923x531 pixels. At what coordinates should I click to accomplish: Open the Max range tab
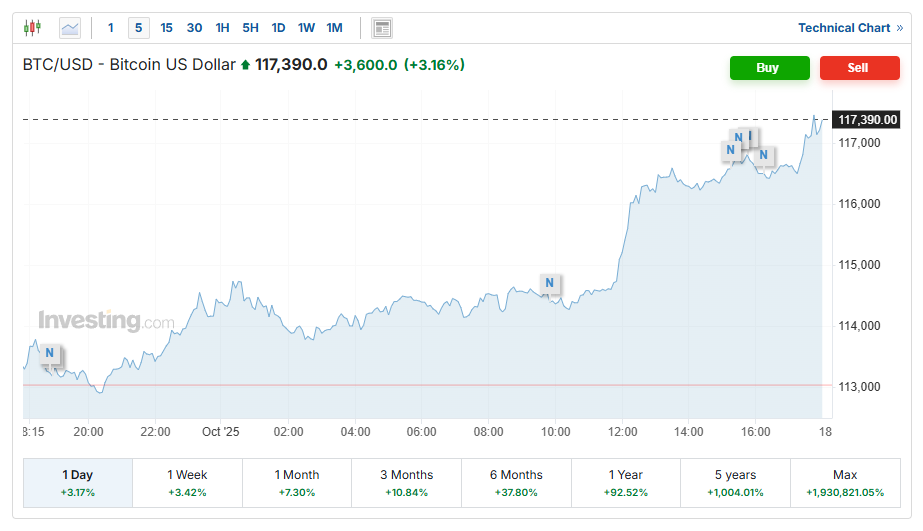click(845, 483)
